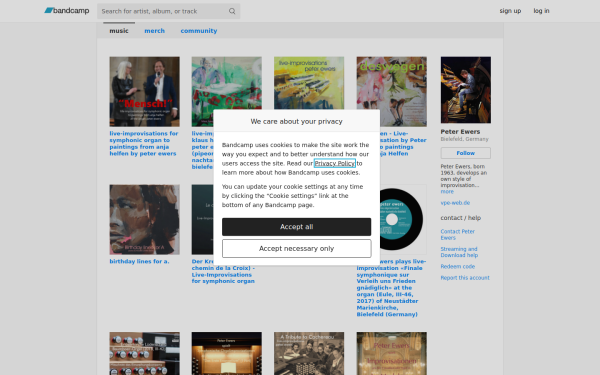This screenshot has height=375, width=600.
Task: Click the Bielefeld, Germany location text
Action: click(465, 139)
